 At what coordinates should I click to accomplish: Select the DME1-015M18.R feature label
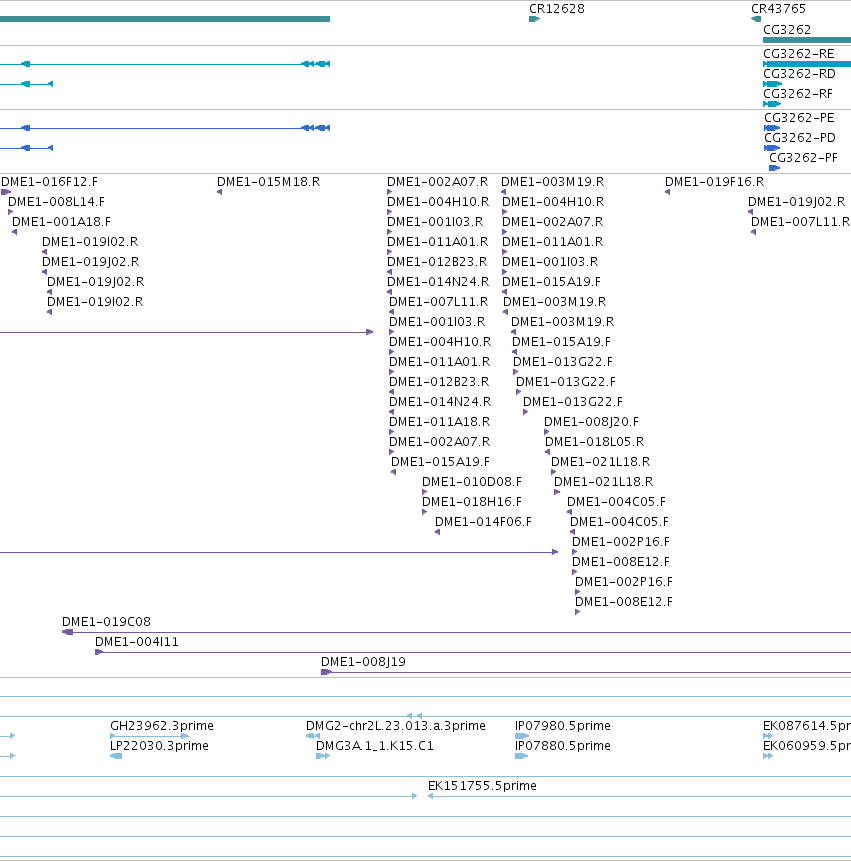[268, 182]
